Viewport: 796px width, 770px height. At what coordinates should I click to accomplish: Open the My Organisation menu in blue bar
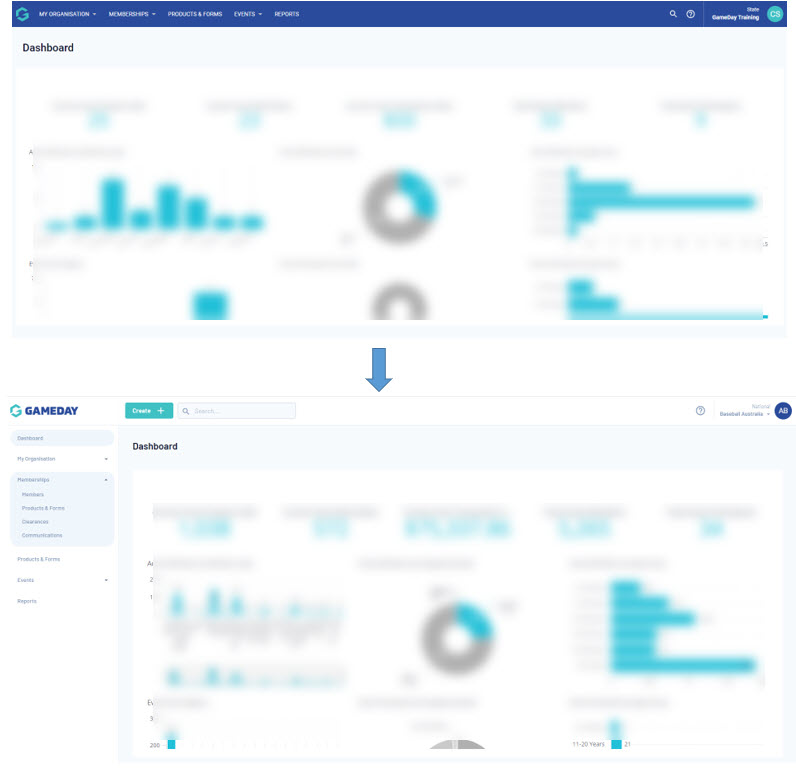[x=68, y=14]
